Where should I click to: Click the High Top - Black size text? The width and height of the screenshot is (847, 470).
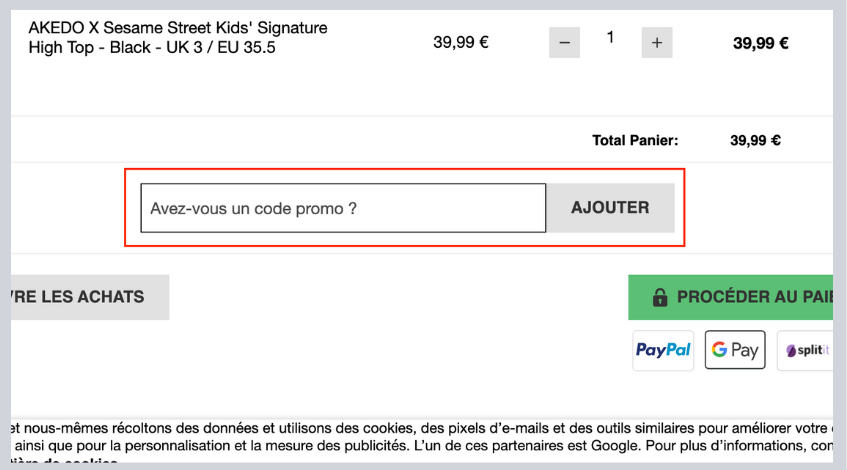coord(152,48)
